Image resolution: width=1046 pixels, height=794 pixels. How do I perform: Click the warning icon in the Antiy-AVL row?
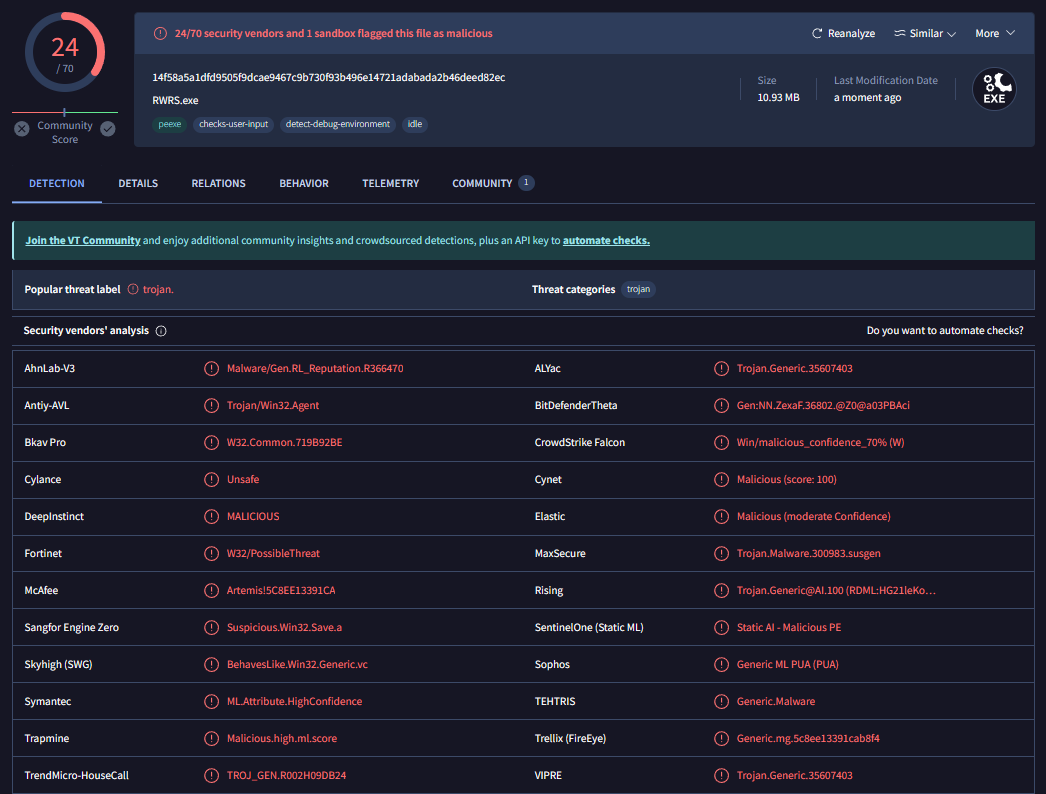pyautogui.click(x=211, y=406)
